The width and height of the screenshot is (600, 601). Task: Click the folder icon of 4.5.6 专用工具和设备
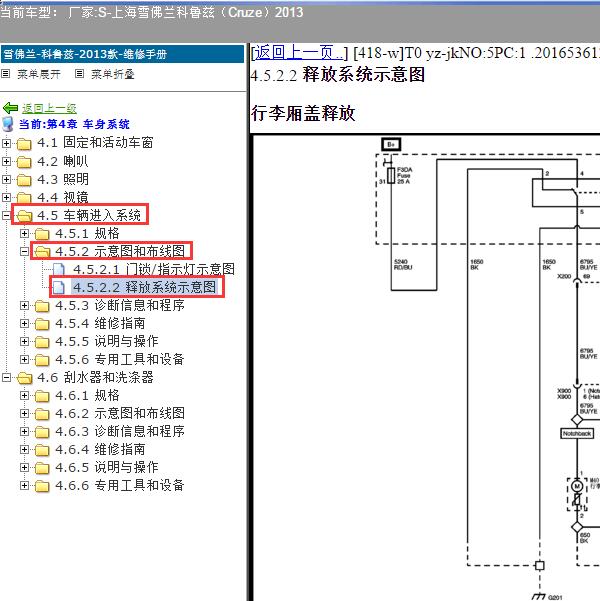[x=42, y=360]
